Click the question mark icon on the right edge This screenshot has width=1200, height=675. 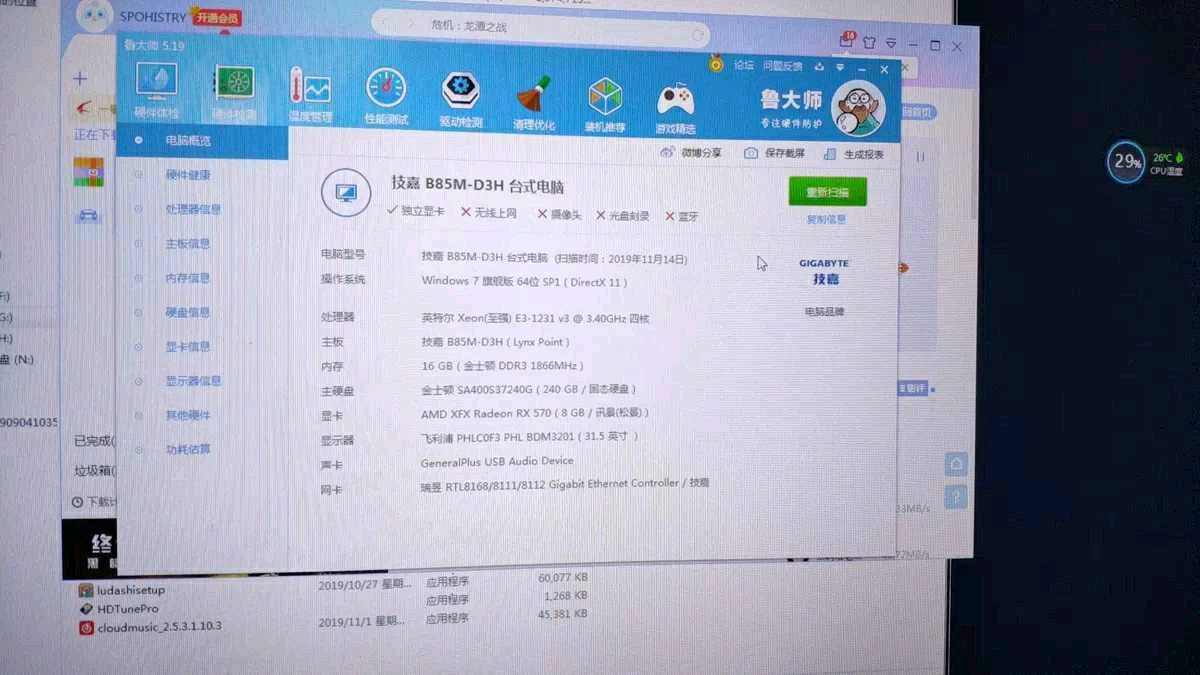[x=957, y=496]
